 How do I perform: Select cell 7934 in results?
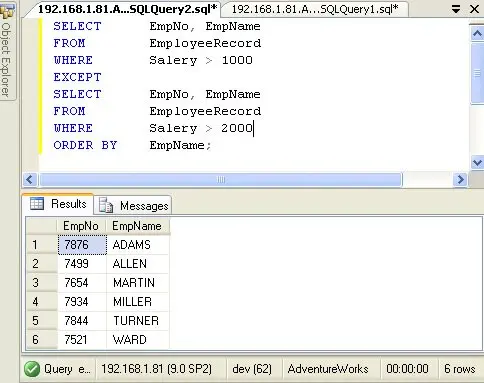tap(82, 302)
